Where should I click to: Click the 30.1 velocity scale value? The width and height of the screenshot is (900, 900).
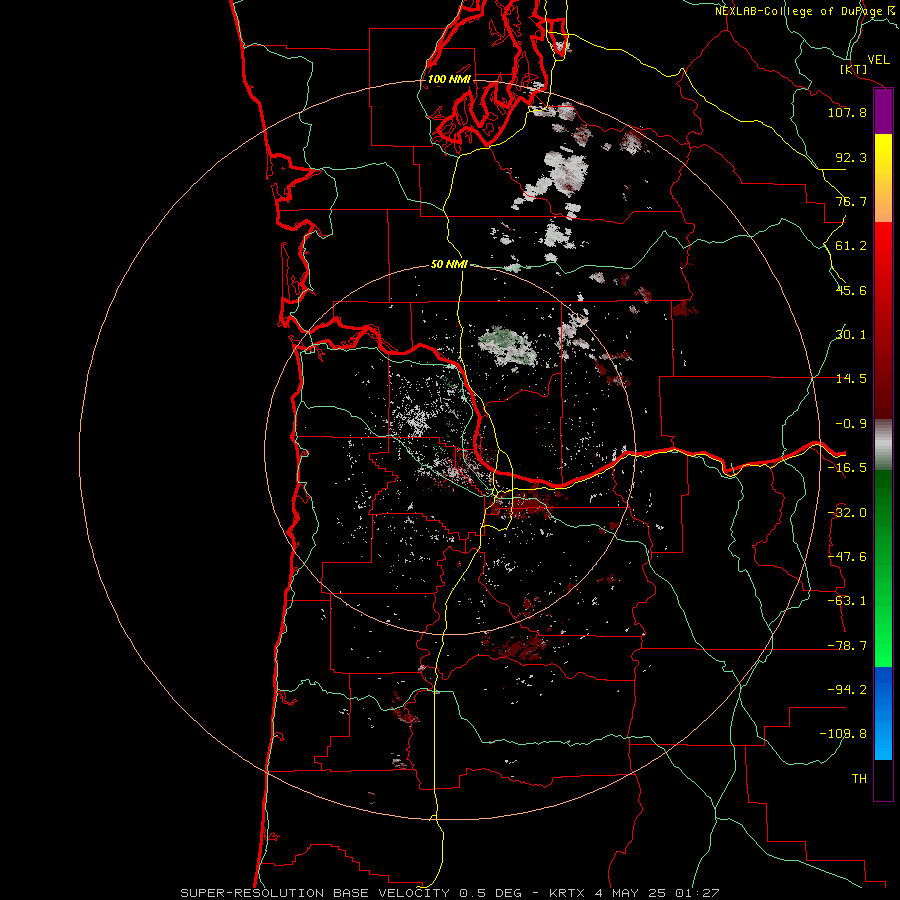coord(851,335)
